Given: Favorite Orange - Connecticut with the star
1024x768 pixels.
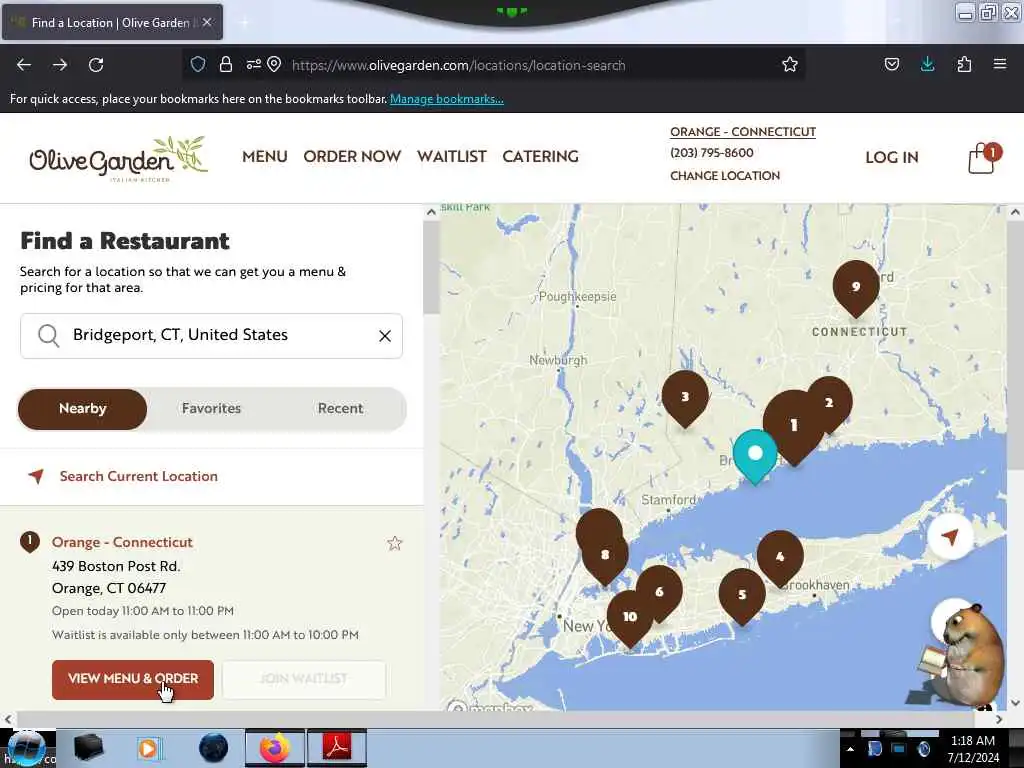Looking at the screenshot, I should click(x=394, y=543).
